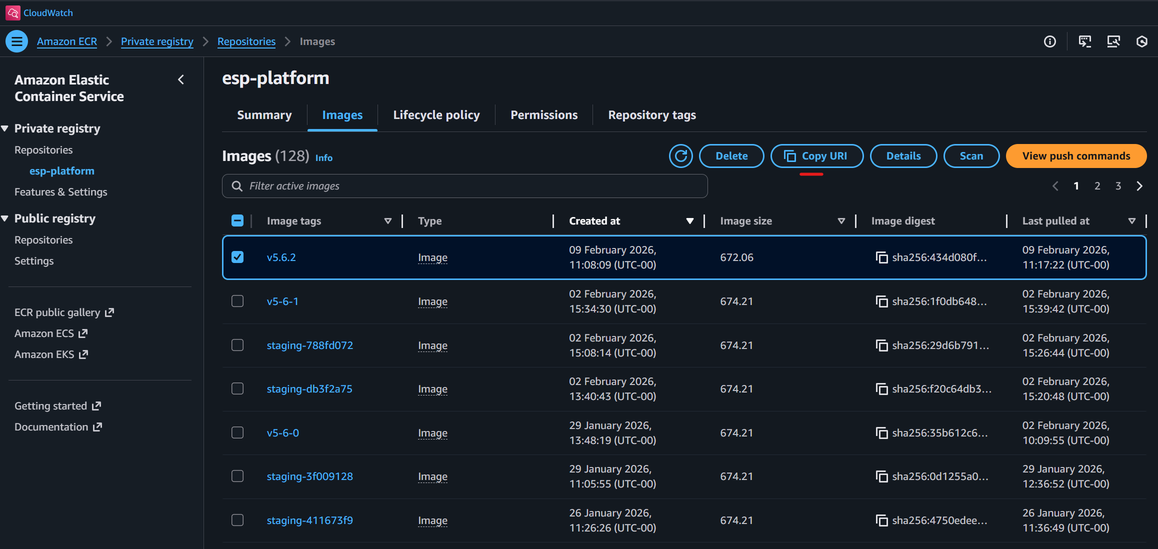
Task: Open the hamburger navigation menu icon
Action: click(17, 42)
